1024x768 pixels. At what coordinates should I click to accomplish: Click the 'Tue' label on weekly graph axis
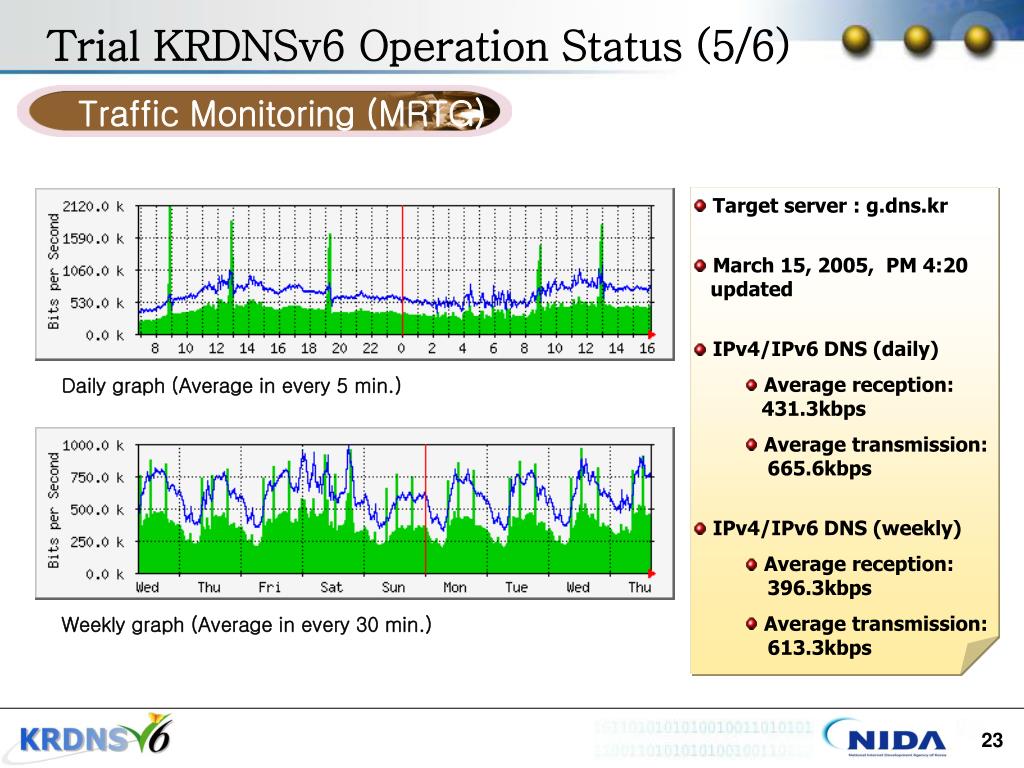(x=516, y=587)
